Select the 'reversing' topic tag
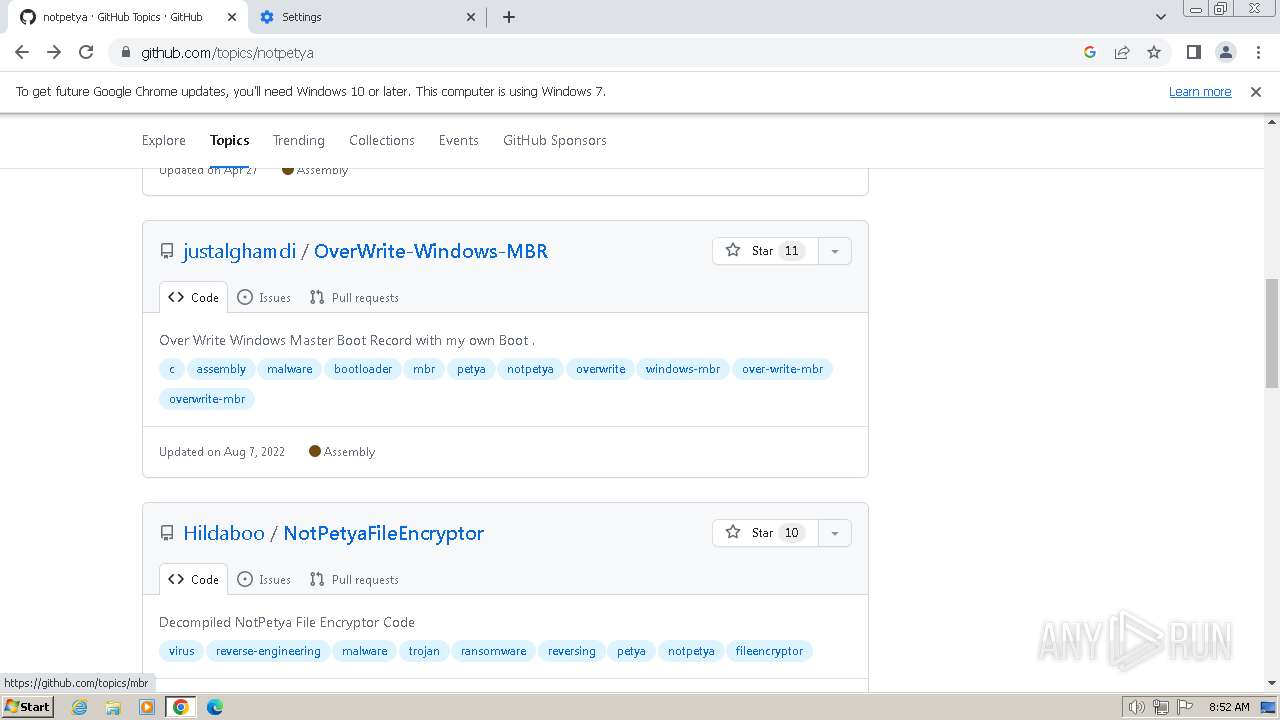The height and width of the screenshot is (720, 1280). [571, 651]
